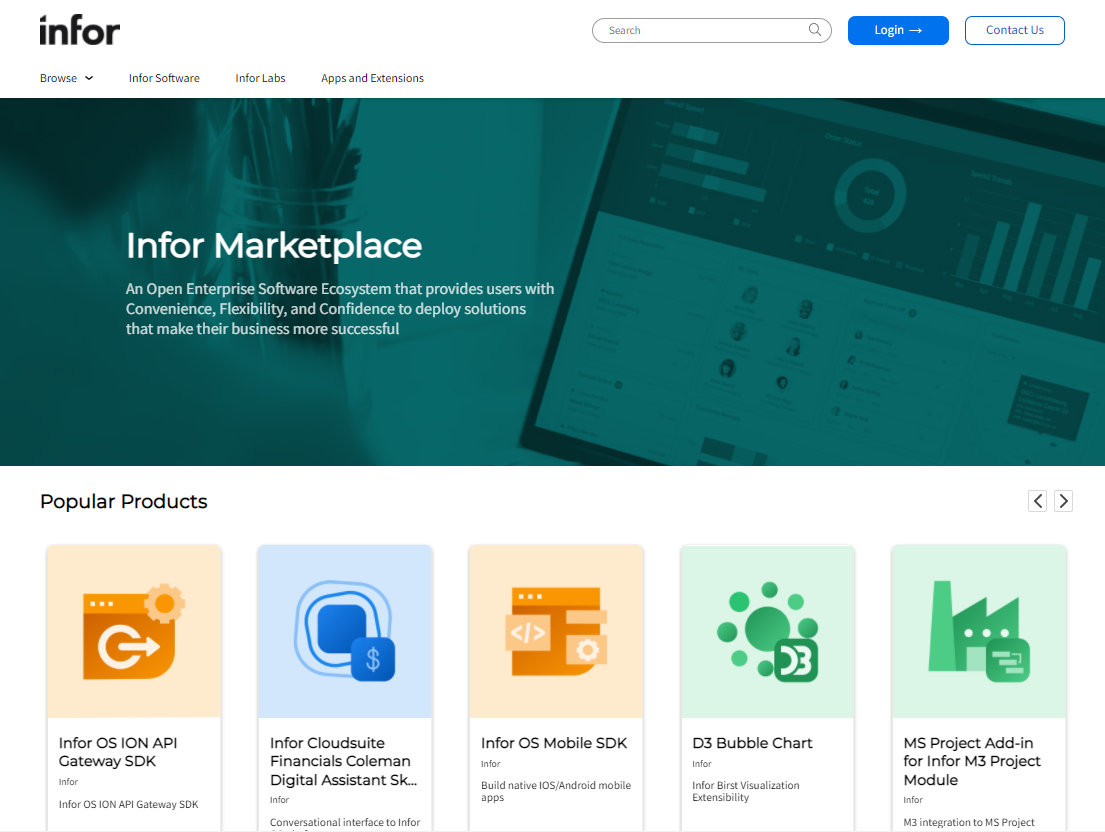Open Apps and Extensions menu item
1105x832 pixels.
[x=372, y=78]
